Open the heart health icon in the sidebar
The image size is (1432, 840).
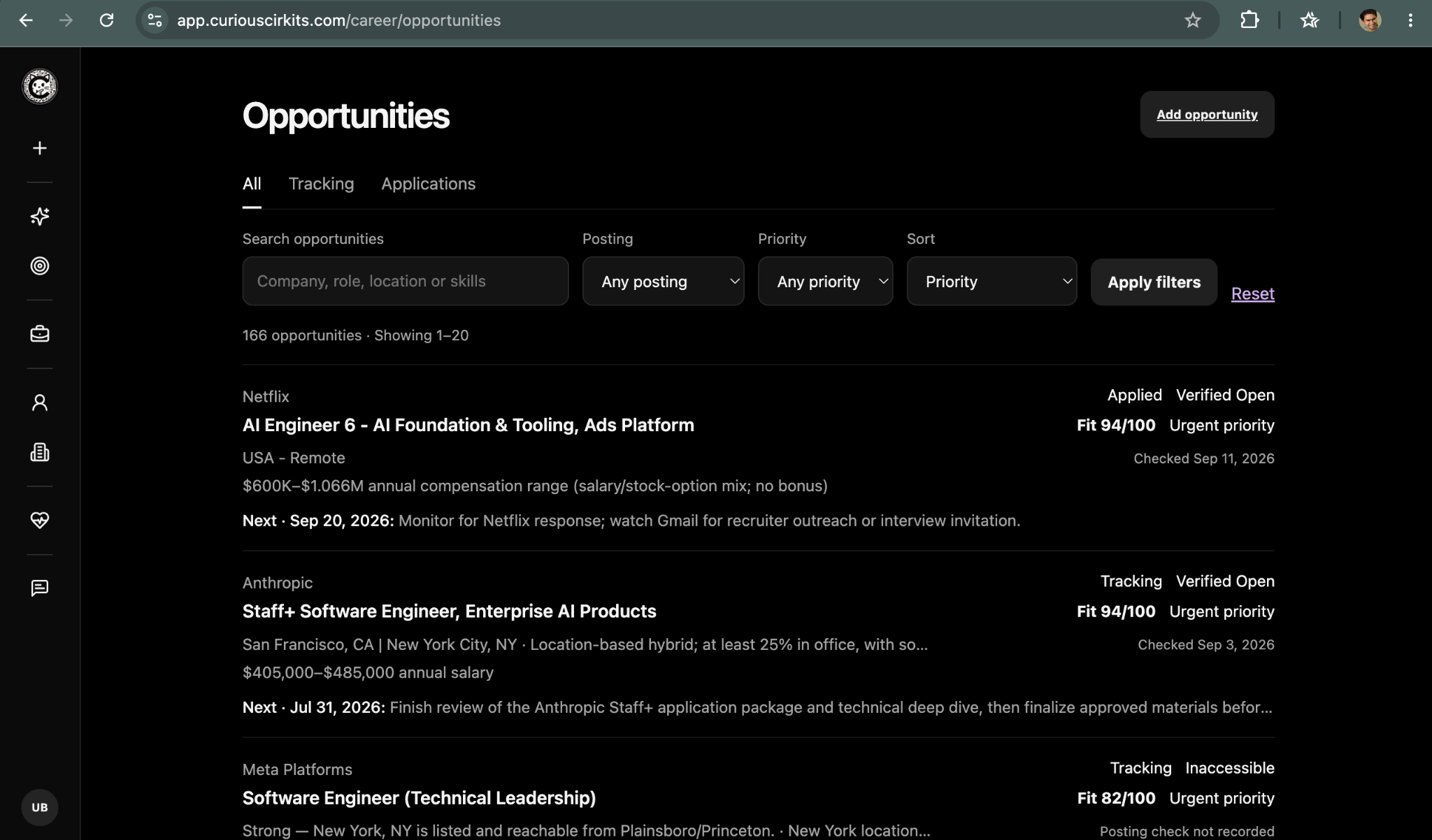40,520
